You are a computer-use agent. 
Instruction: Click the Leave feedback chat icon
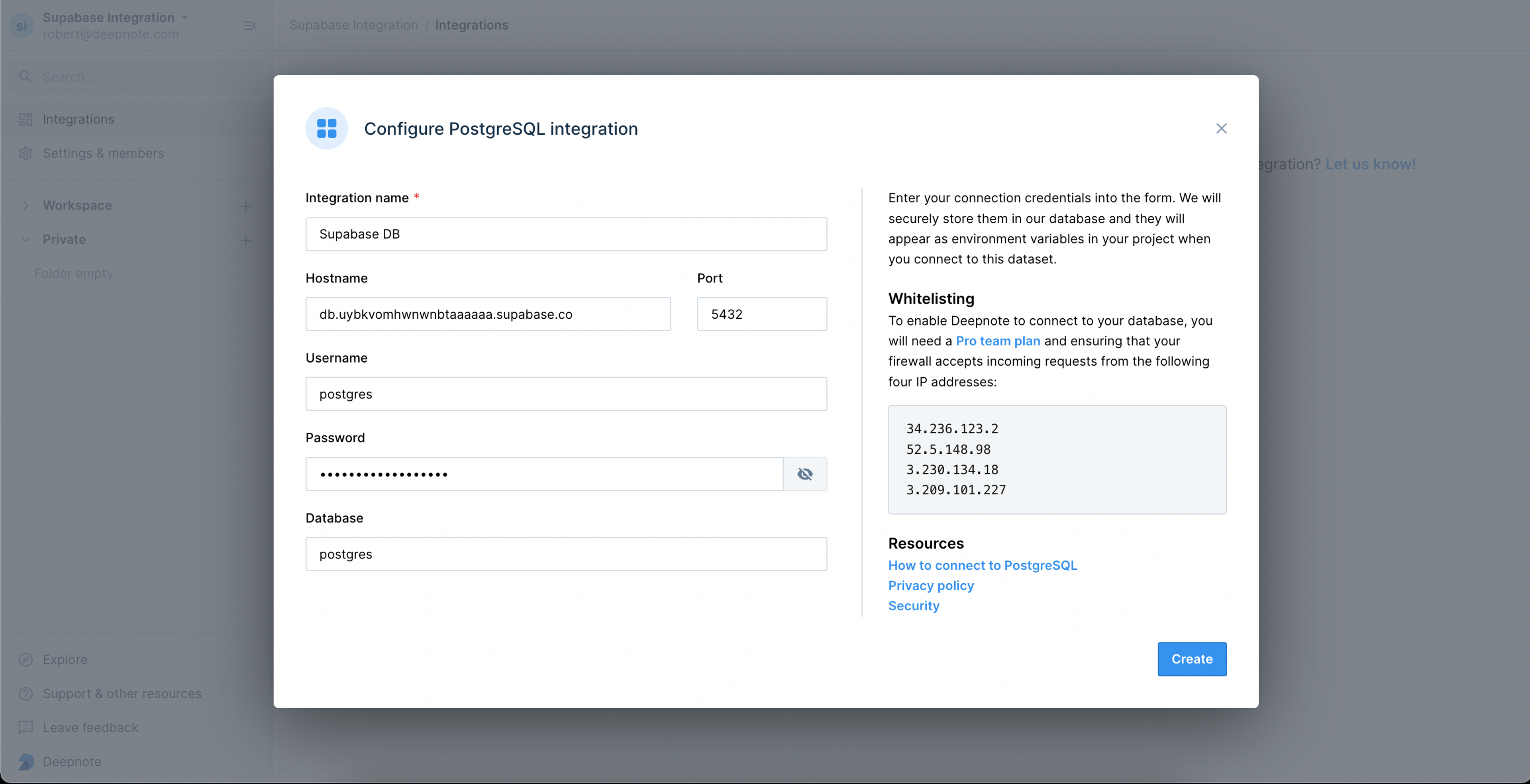(25, 727)
